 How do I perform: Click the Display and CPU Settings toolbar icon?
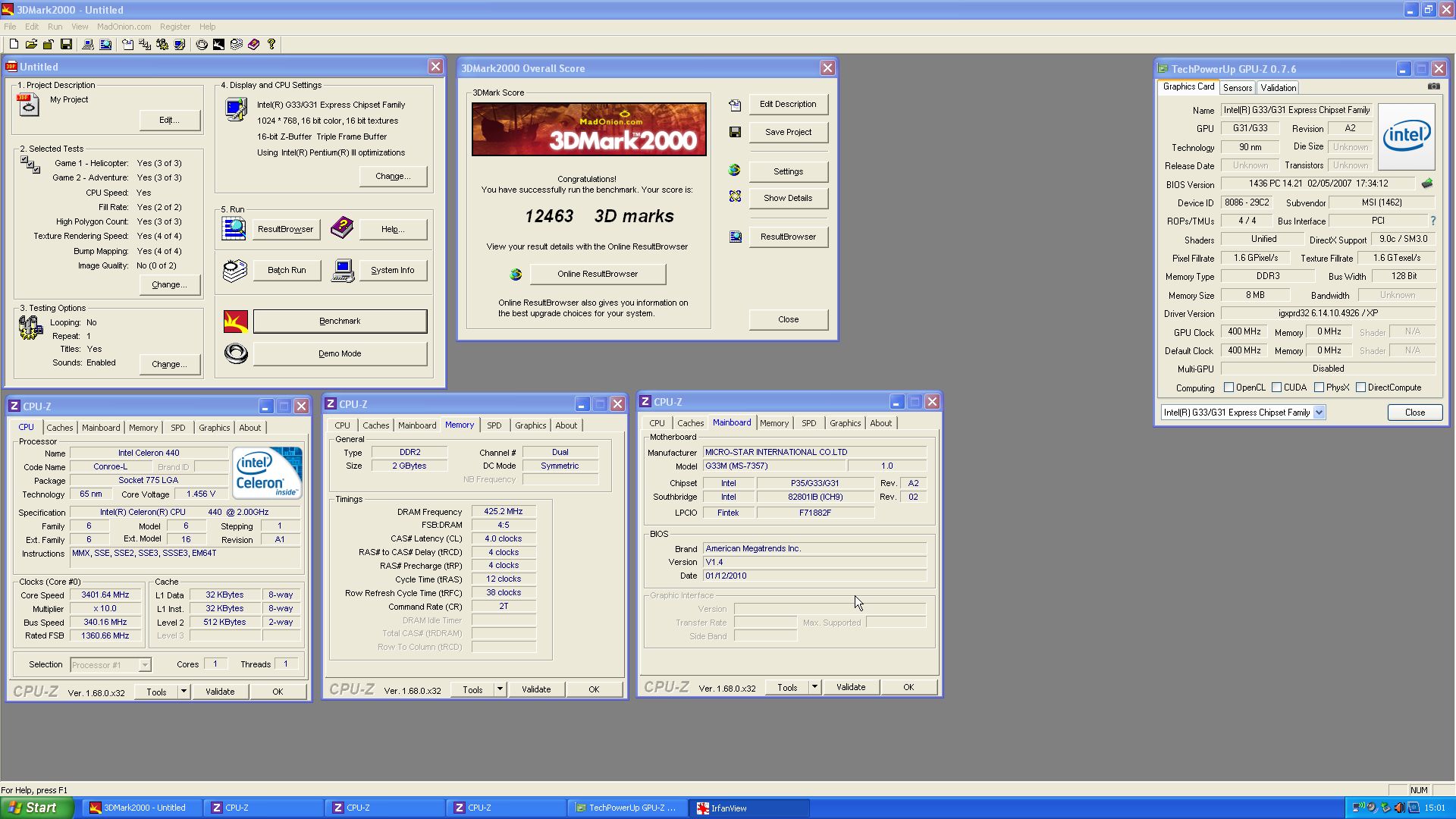tap(180, 45)
